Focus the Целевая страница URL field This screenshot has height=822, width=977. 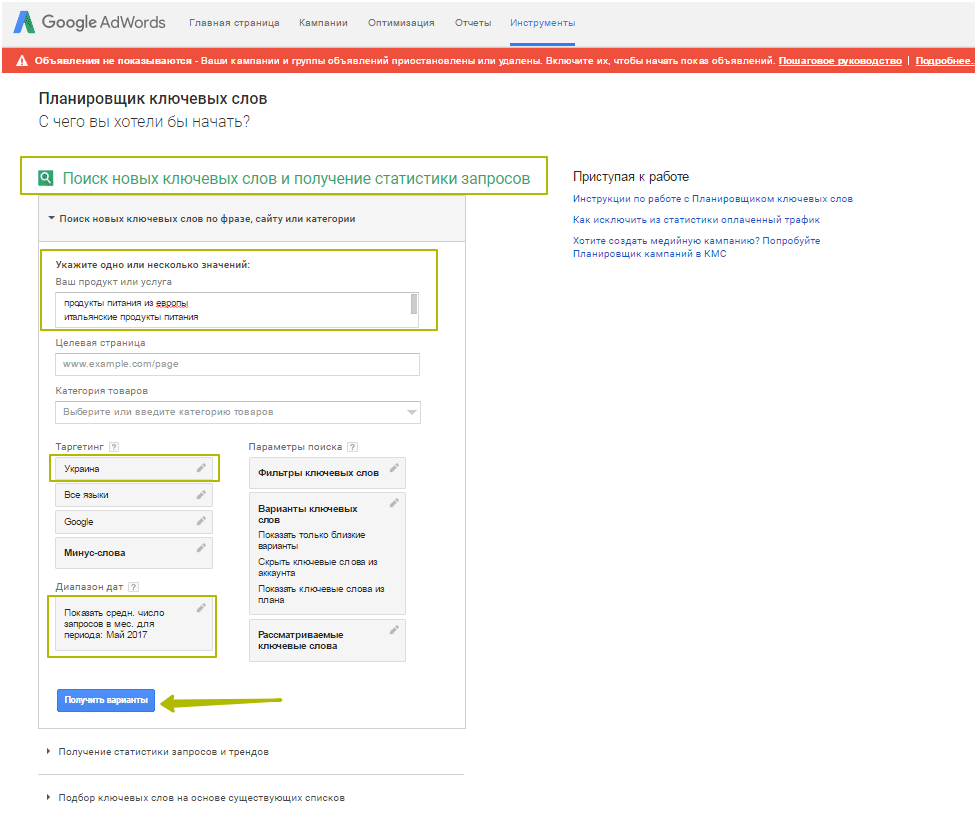237,365
